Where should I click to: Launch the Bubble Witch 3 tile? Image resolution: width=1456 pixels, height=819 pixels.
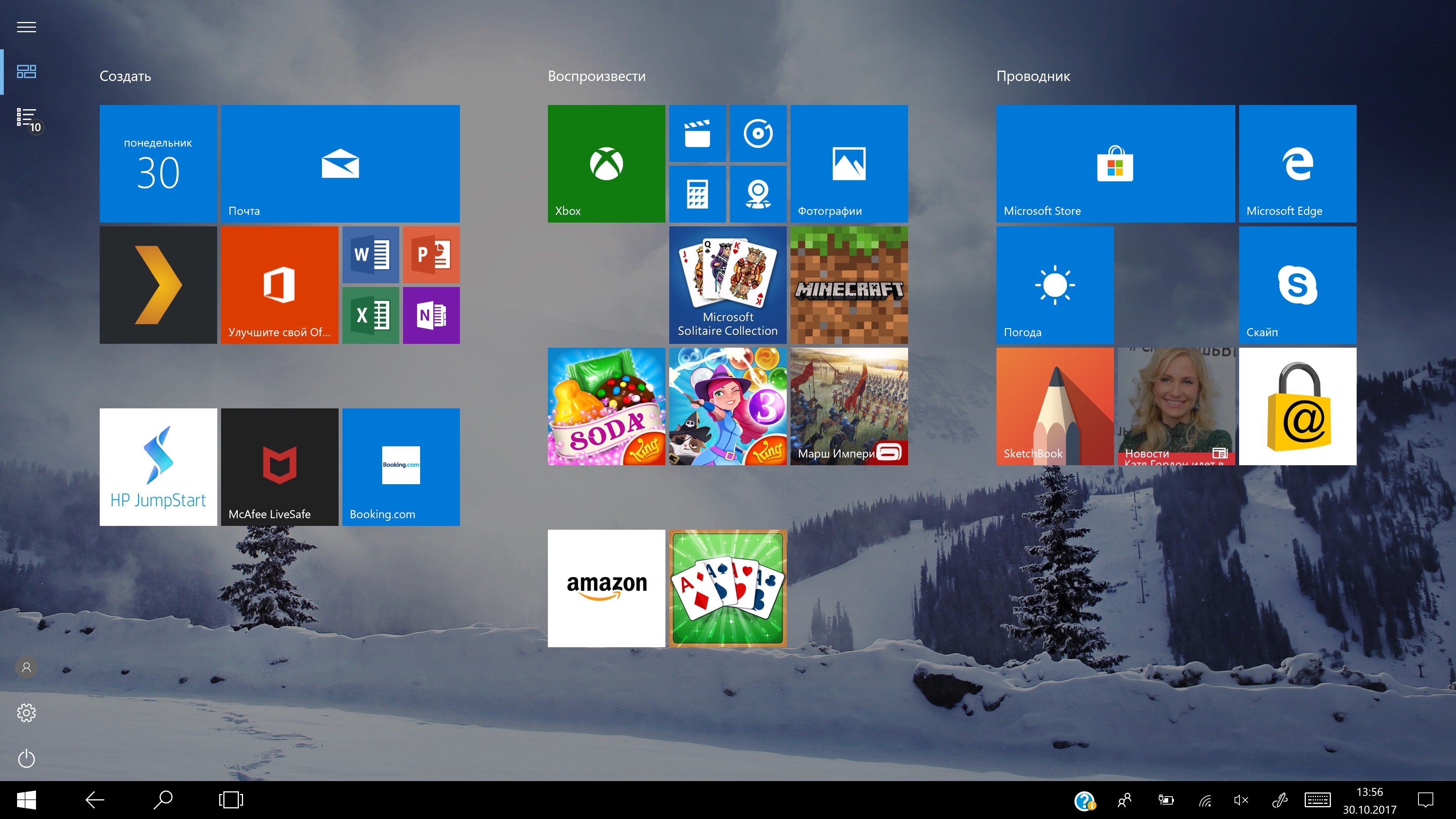[x=728, y=406]
